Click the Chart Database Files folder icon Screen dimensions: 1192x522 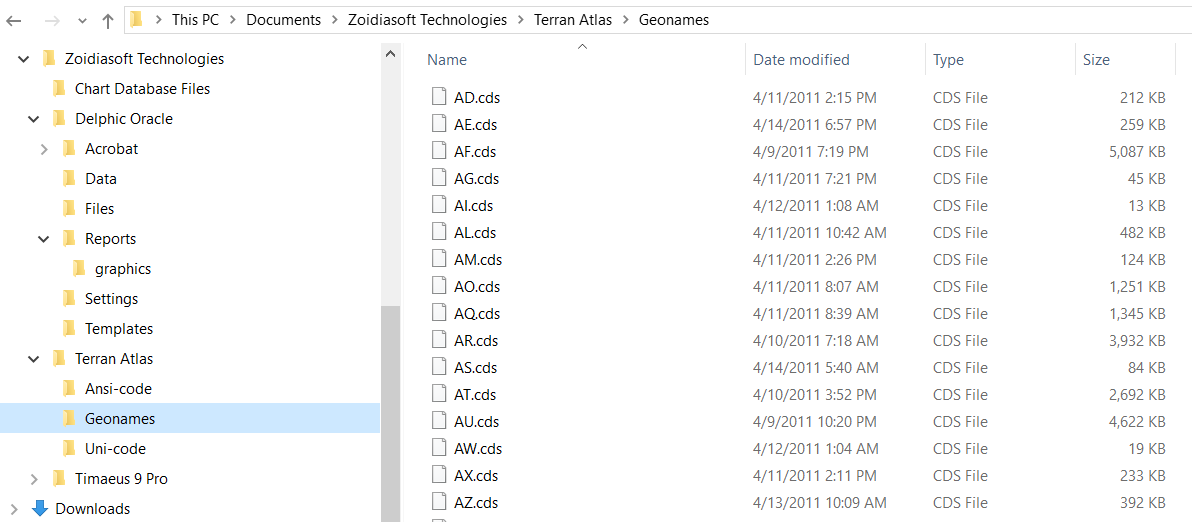tap(59, 89)
